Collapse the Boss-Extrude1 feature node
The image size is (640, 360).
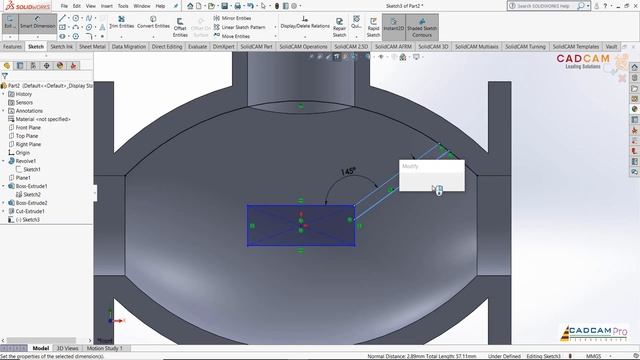click(x=3, y=186)
